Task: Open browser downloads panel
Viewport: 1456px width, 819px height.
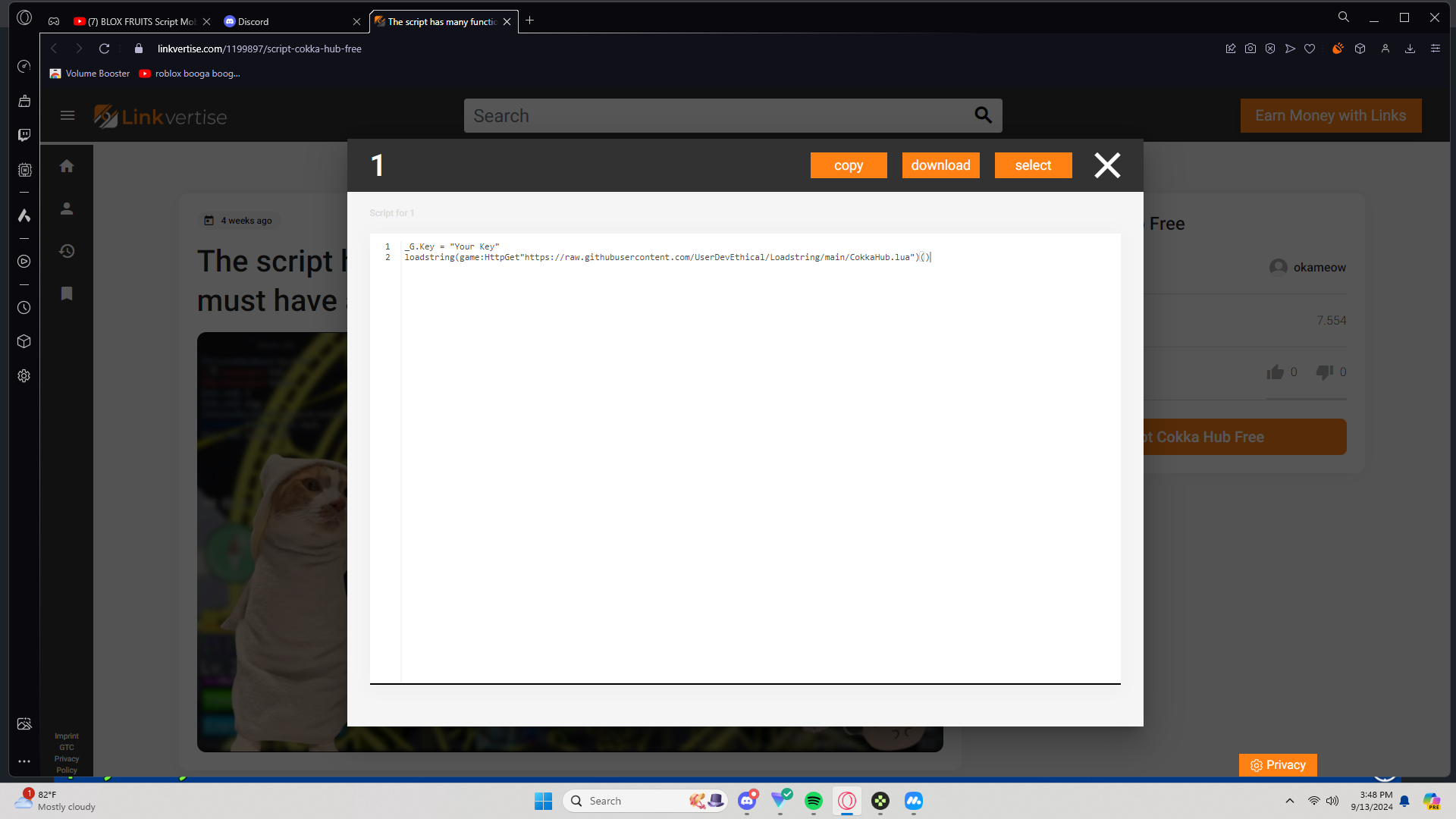Action: tap(1410, 49)
